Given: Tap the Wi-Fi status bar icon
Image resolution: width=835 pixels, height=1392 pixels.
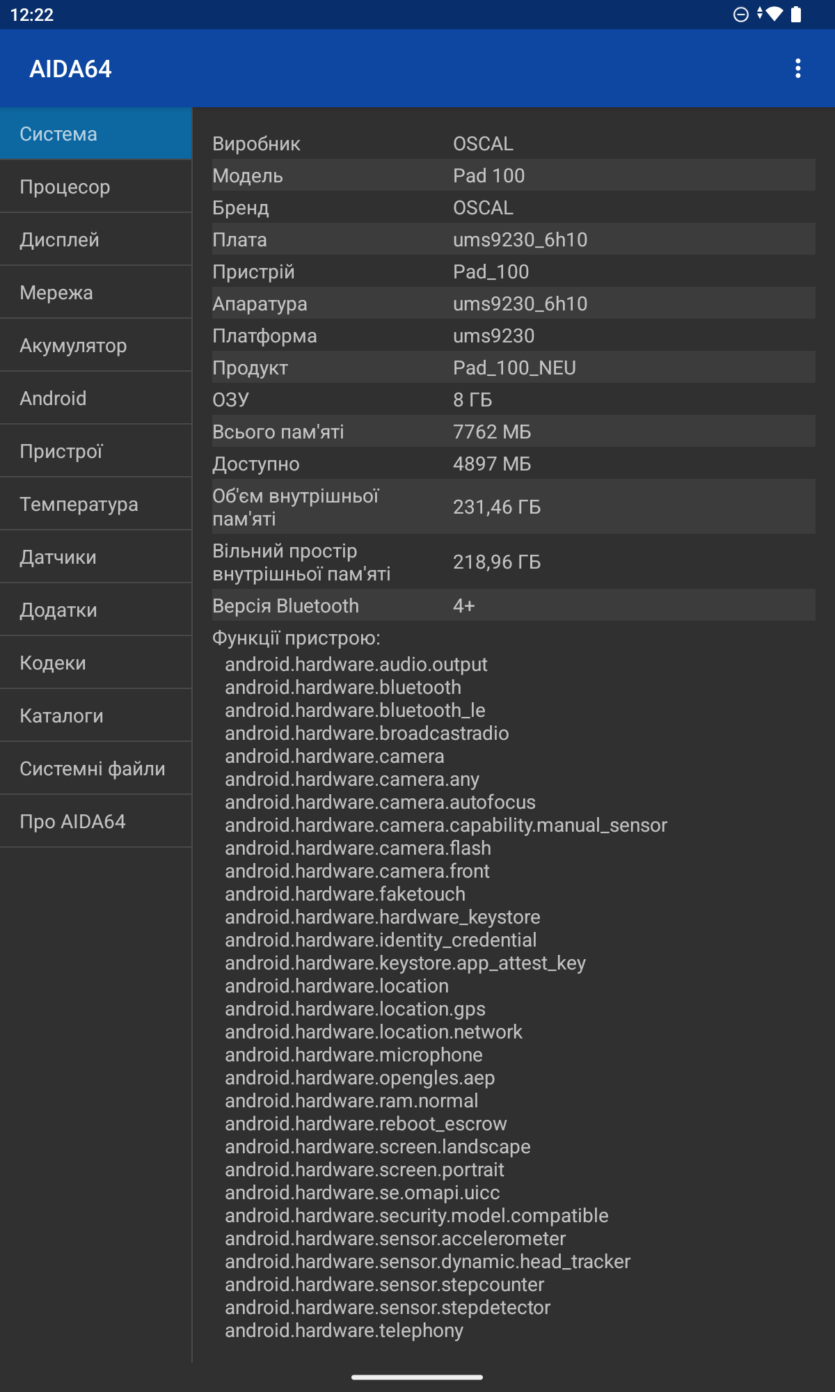Looking at the screenshot, I should tap(771, 14).
